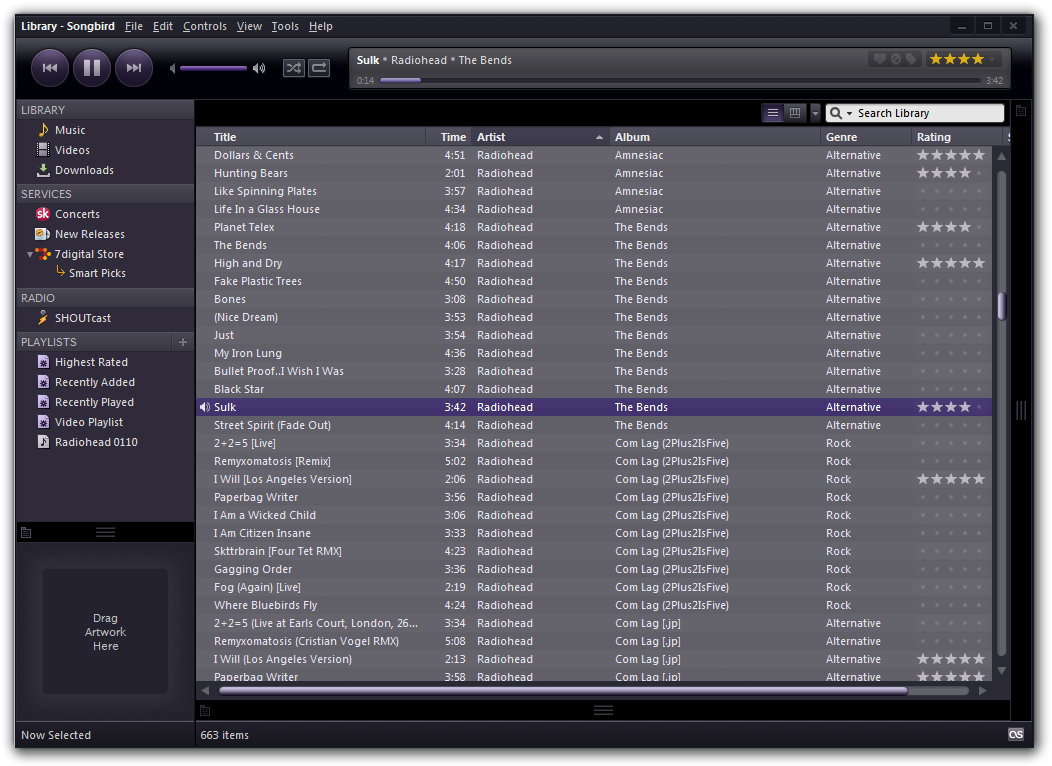The width and height of the screenshot is (1052, 766).
Task: Skip back to the previous track
Action: pos(50,68)
